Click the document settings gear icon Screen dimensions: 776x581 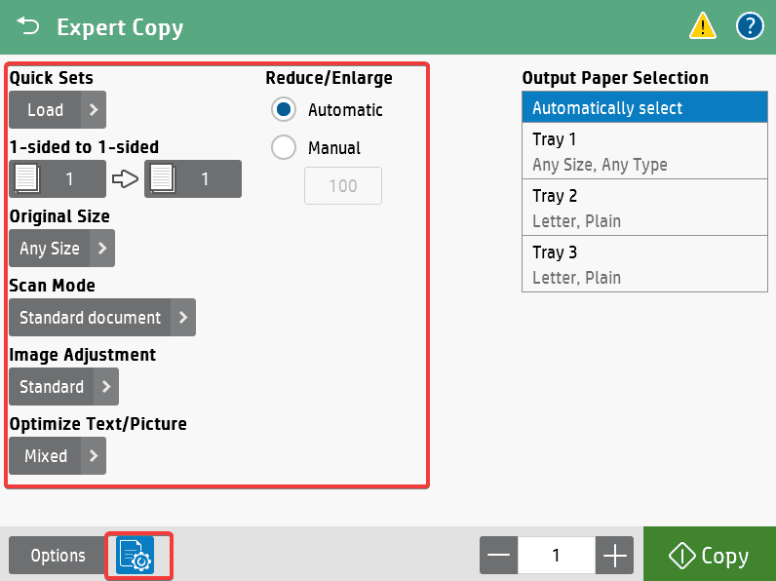135,556
